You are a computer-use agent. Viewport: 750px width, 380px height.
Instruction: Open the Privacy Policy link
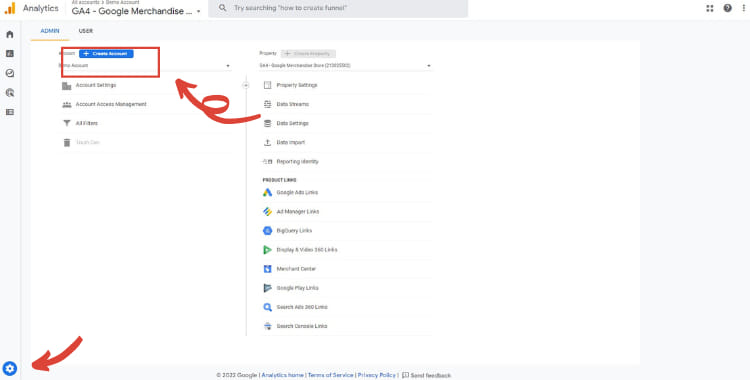(376, 375)
